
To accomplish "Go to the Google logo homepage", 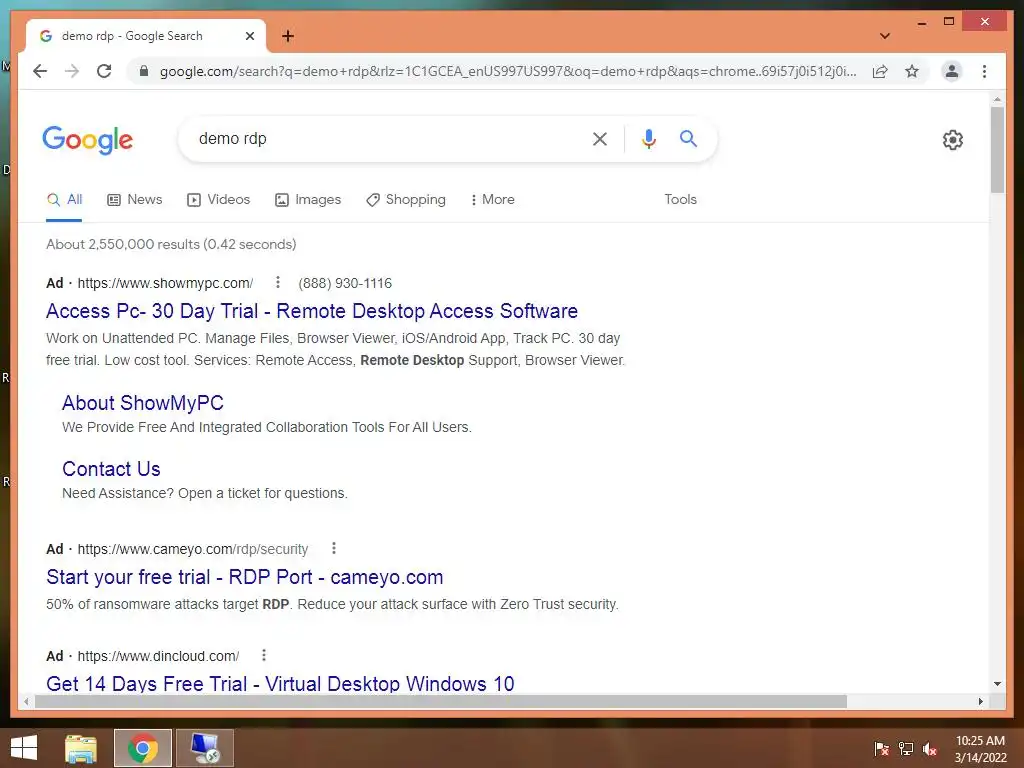I will (88, 140).
